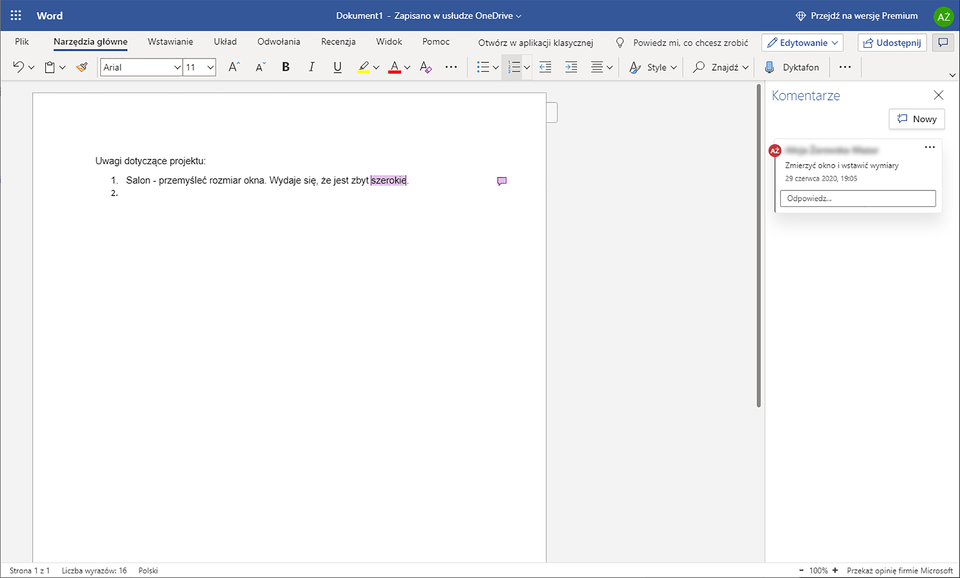This screenshot has height=578, width=960.
Task: Click the Undo arrow icon
Action: click(x=18, y=67)
